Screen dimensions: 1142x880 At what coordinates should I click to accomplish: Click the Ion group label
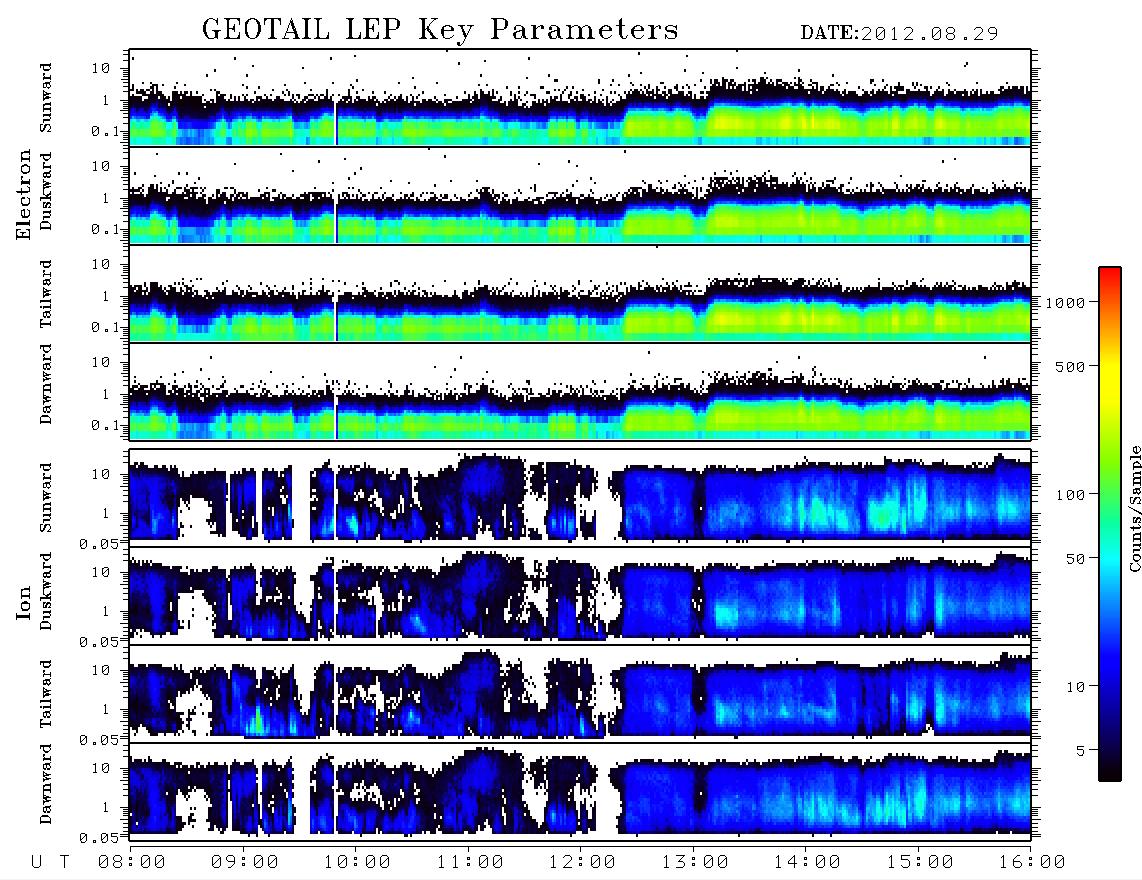pyautogui.click(x=23, y=602)
